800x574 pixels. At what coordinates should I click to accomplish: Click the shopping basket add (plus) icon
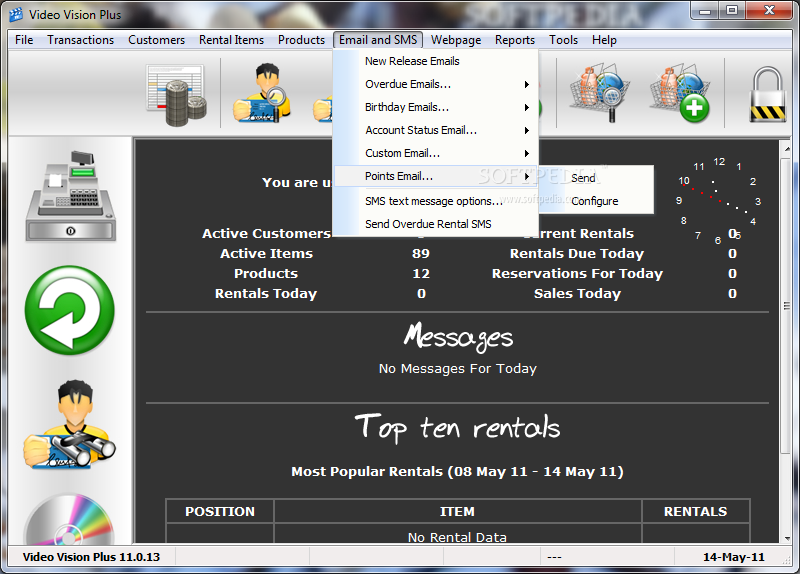[680, 93]
